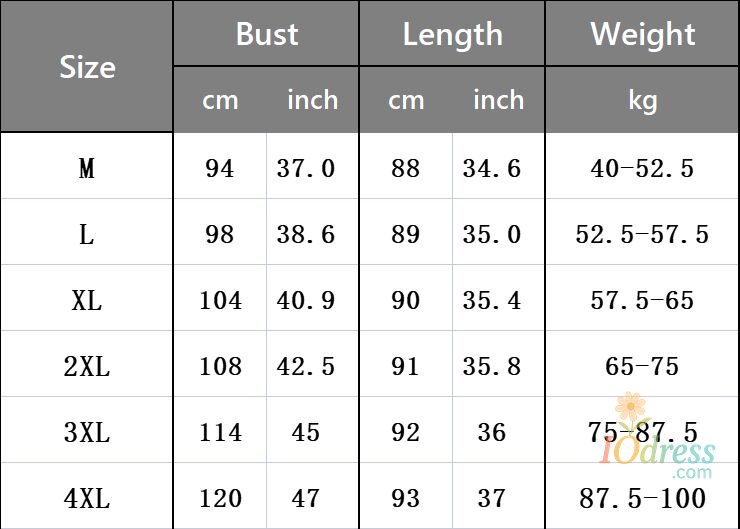This screenshot has width=740, height=529.
Task: Click weight range 87.5-100
Action: coord(642,499)
